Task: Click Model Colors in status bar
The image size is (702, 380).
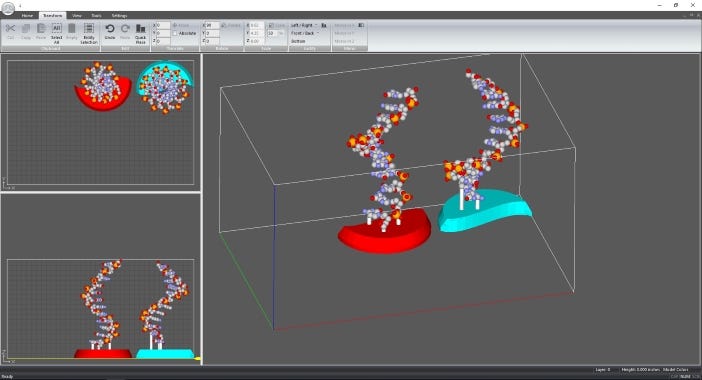Action: pos(676,370)
